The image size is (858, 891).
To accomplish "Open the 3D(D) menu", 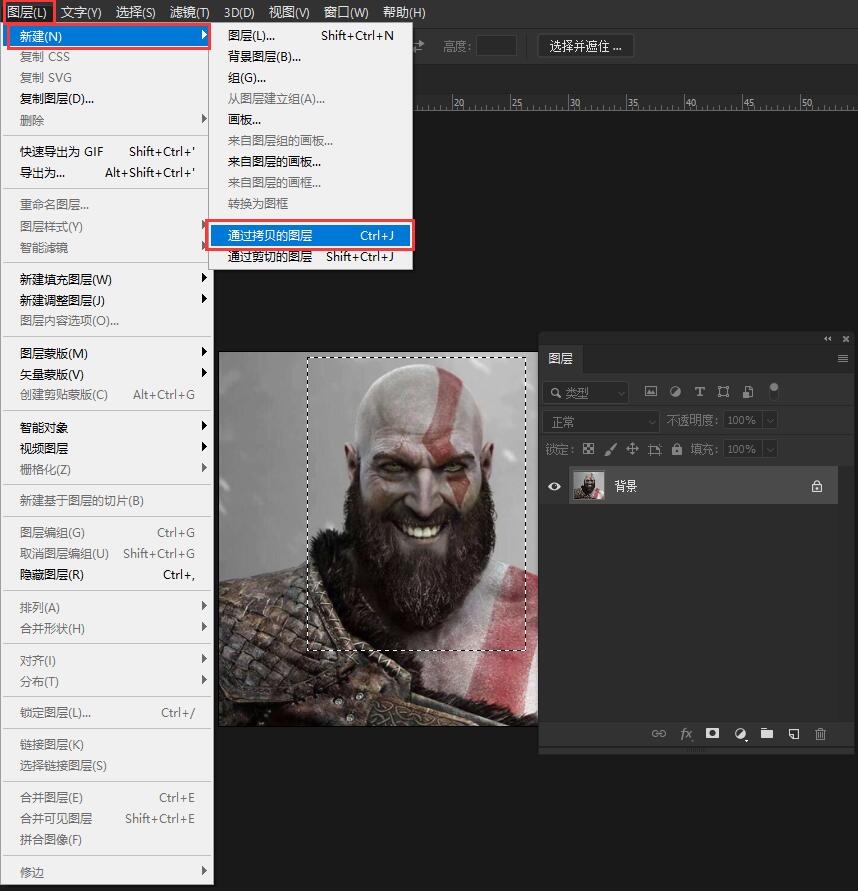I will 239,12.
